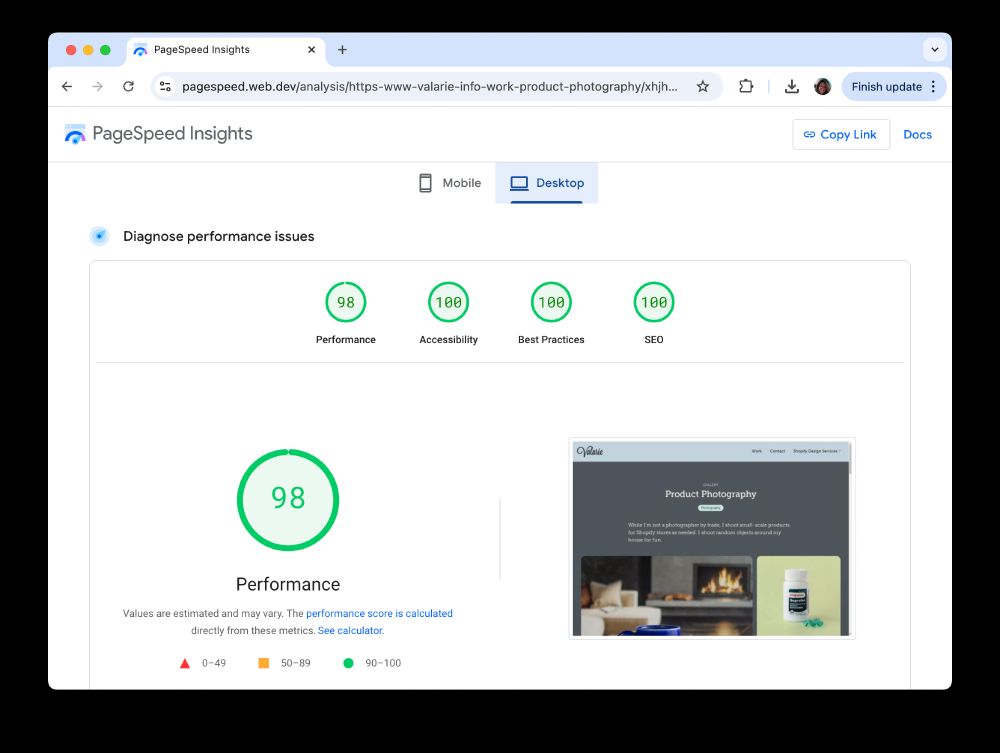The image size is (1000, 753).
Task: Switch to the Mobile tab
Action: coord(448,183)
